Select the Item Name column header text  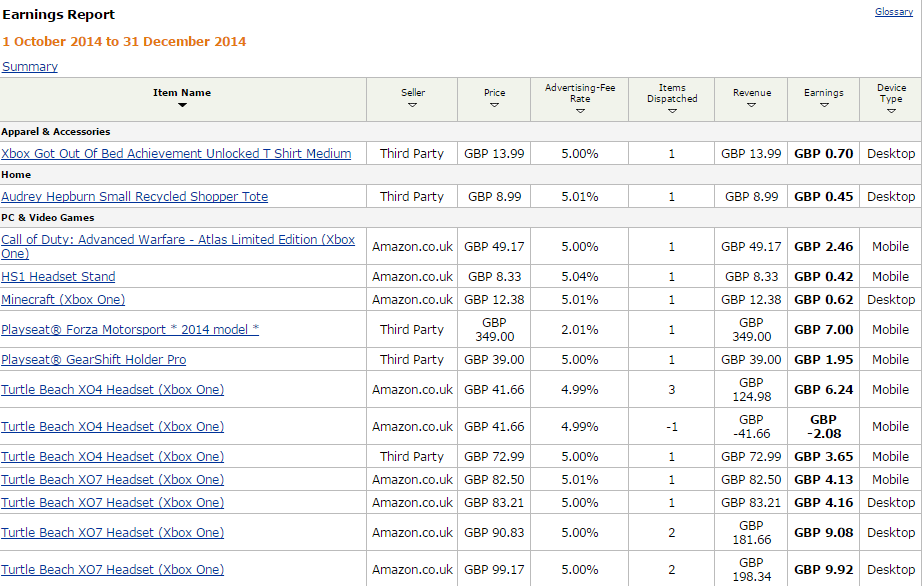[x=182, y=92]
